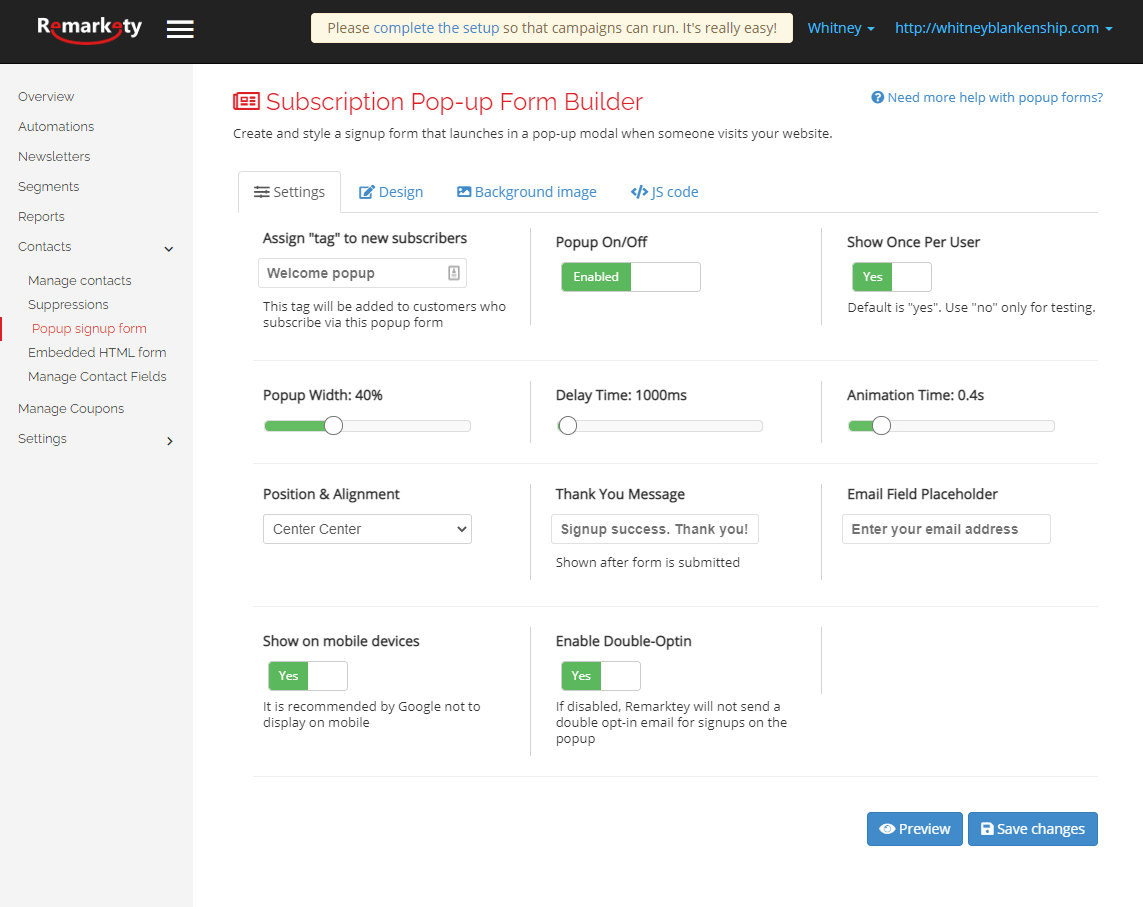Screen dimensions: 1143x907
Task: Open the hamburger menu icon
Action: (179, 29)
